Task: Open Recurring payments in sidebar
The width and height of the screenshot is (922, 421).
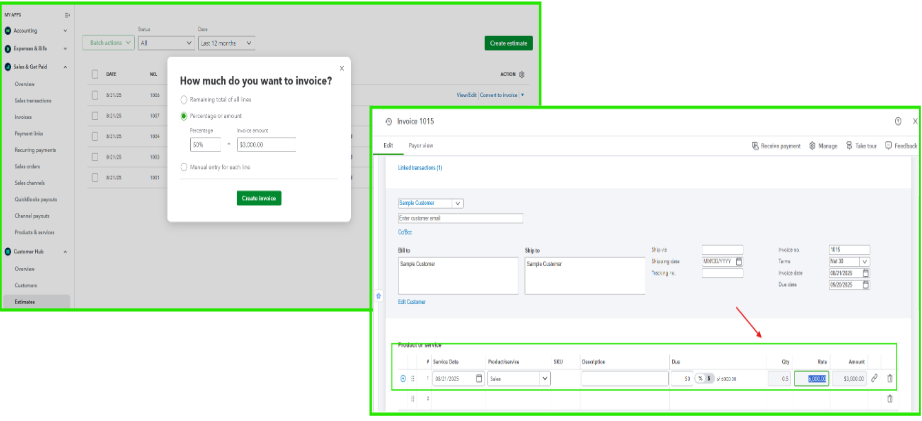Action: pyautogui.click(x=35, y=150)
